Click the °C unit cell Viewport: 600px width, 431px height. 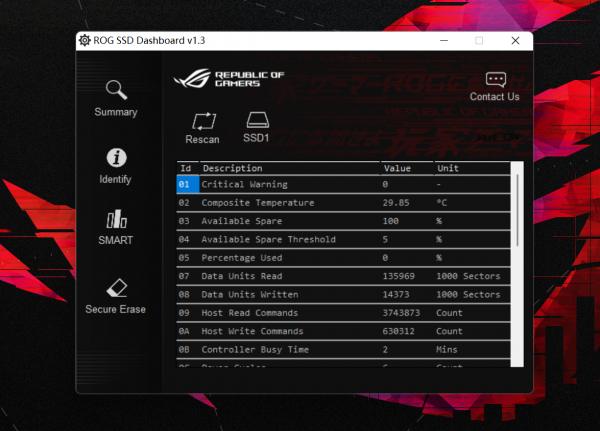[x=442, y=203]
